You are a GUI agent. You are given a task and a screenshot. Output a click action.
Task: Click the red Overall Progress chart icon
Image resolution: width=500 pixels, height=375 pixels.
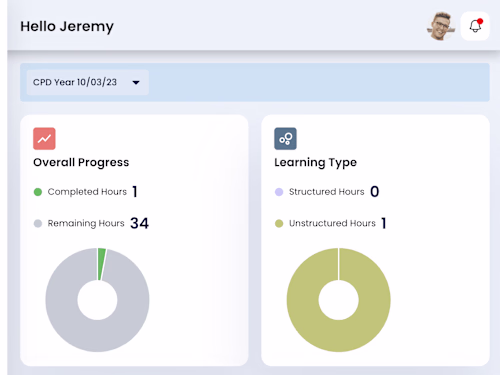pyautogui.click(x=44, y=139)
